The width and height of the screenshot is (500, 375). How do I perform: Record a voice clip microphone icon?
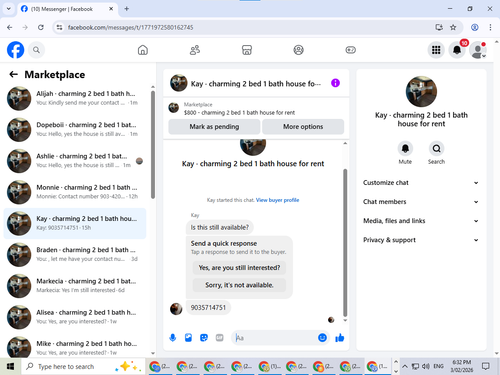tap(173, 338)
